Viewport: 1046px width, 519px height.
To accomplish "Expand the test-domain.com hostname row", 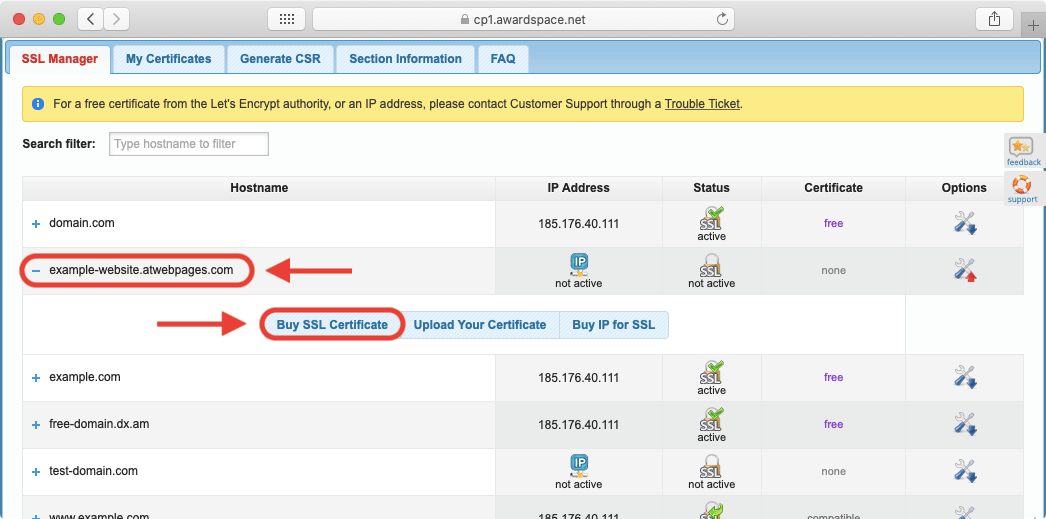I will click(x=36, y=472).
